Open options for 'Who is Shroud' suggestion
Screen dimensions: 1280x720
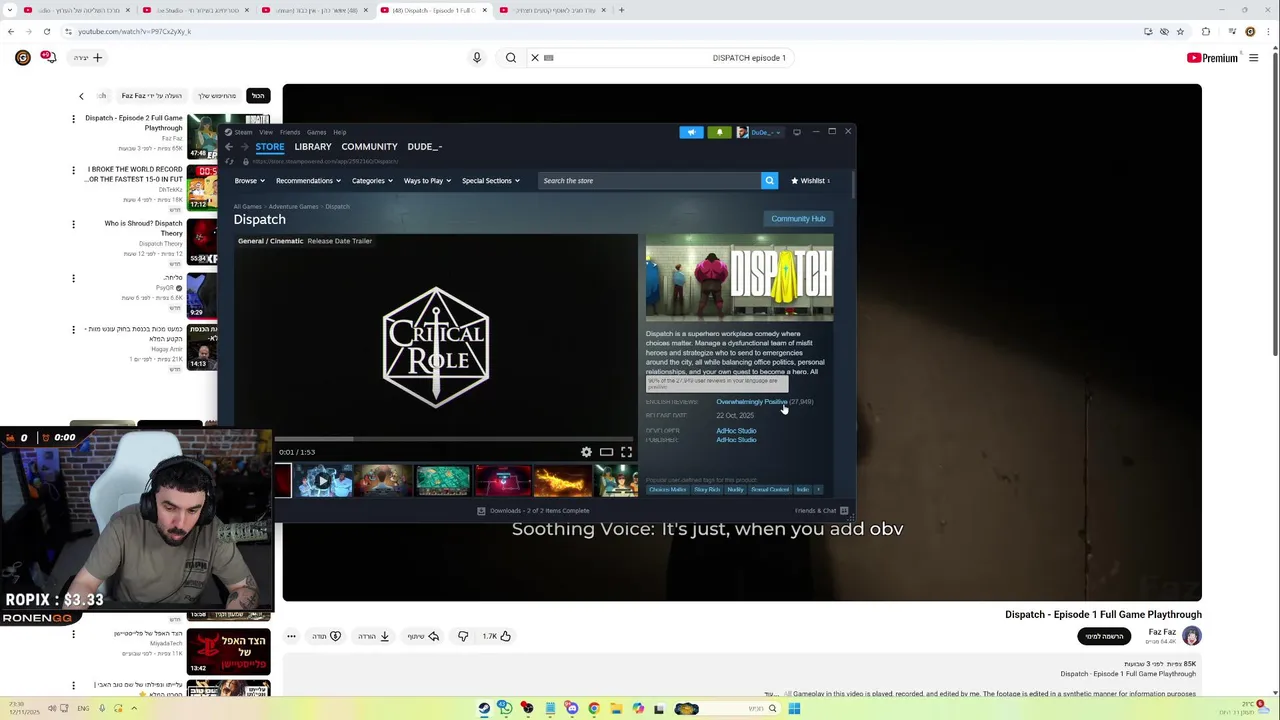73,224
